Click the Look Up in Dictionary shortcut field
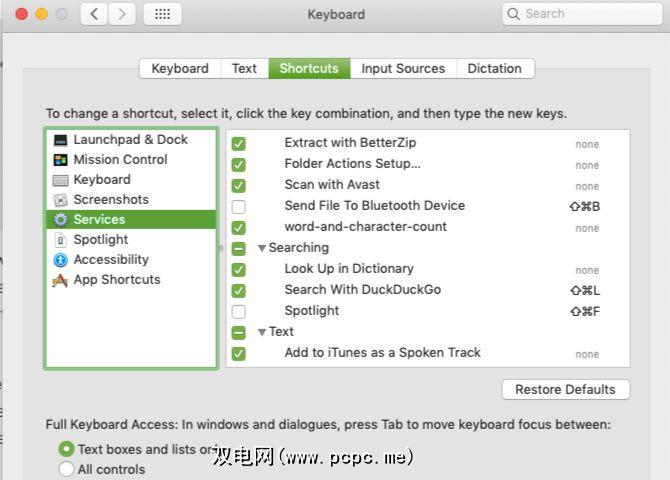 click(x=587, y=270)
